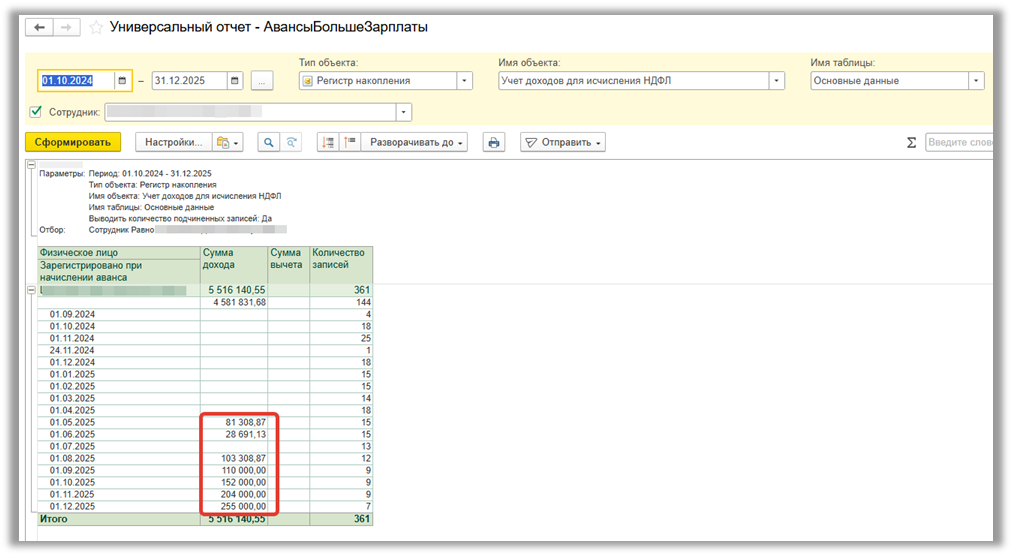Open the Тип объекта dropdown
Screen dimensions: 1013x556
465,81
